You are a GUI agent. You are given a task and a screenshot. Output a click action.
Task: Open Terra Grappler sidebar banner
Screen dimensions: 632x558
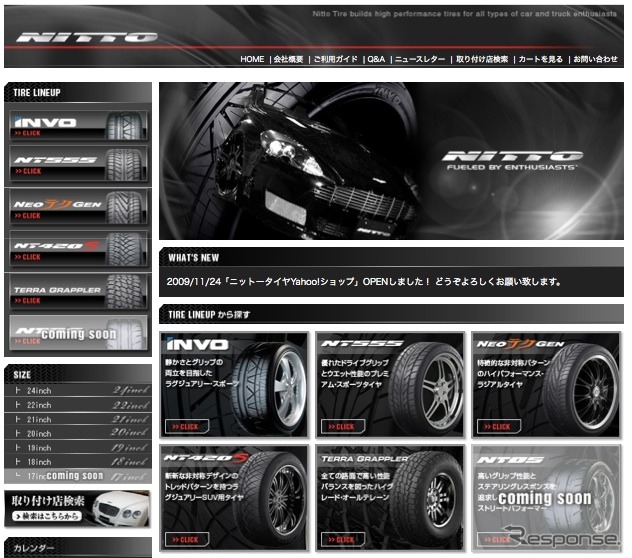point(78,291)
